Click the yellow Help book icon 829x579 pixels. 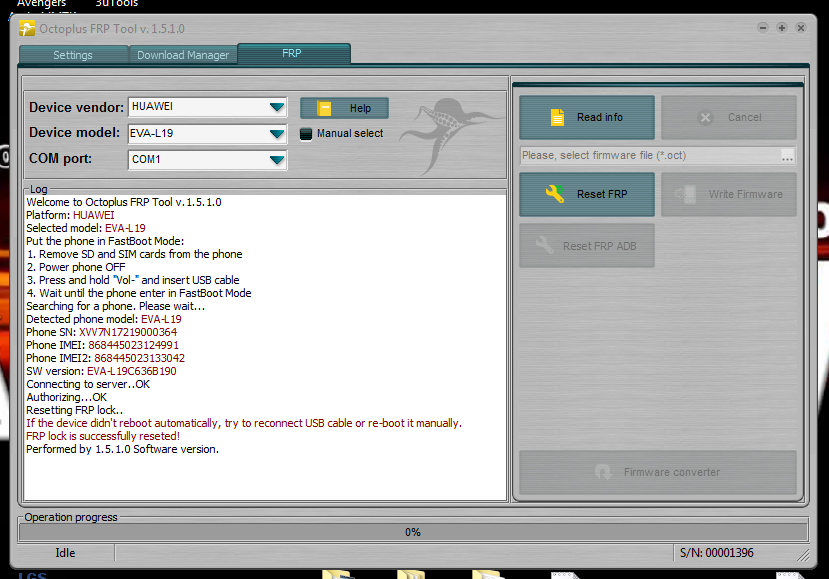pos(324,108)
